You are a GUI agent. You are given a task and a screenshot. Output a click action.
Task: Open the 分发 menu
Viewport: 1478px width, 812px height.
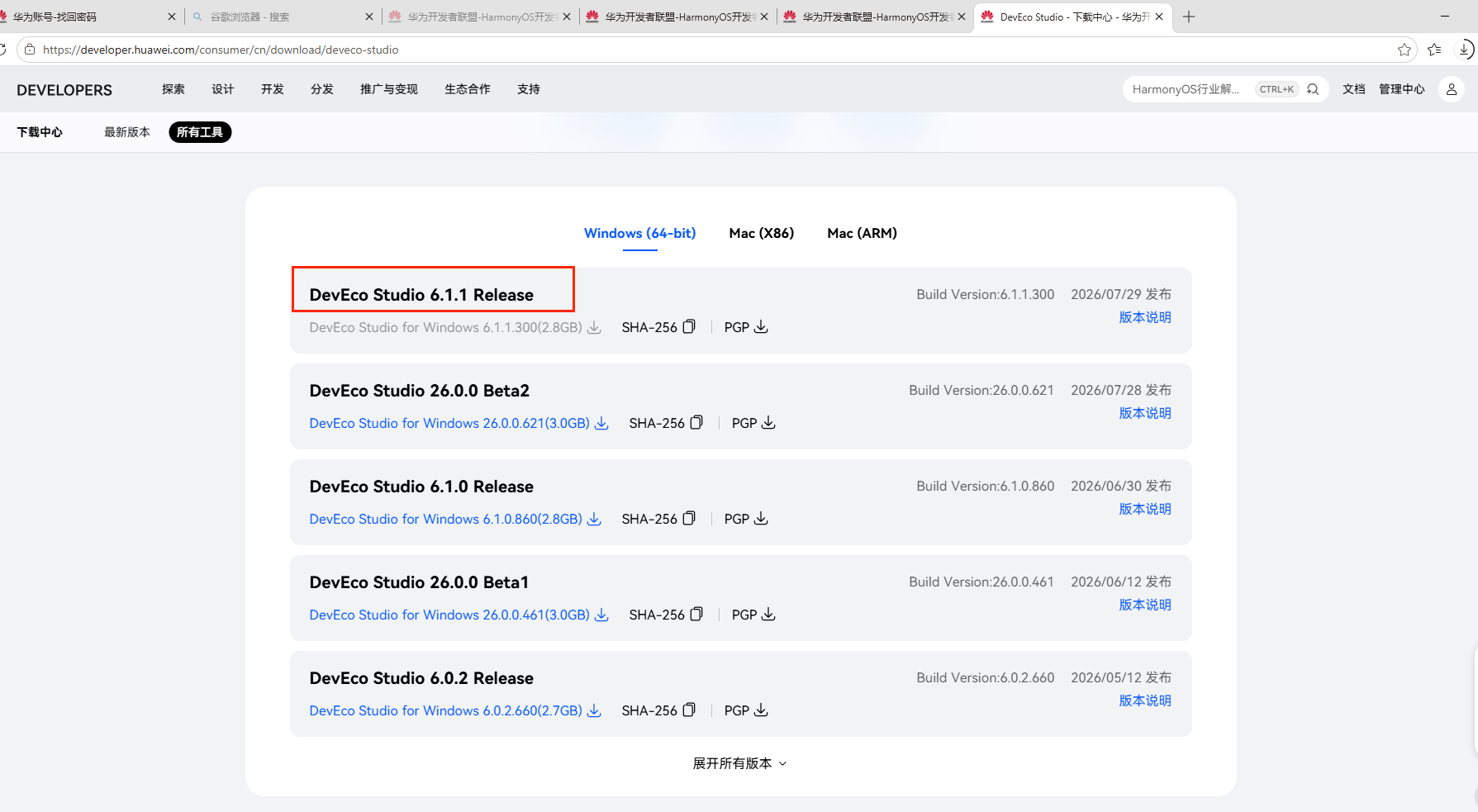coord(322,89)
